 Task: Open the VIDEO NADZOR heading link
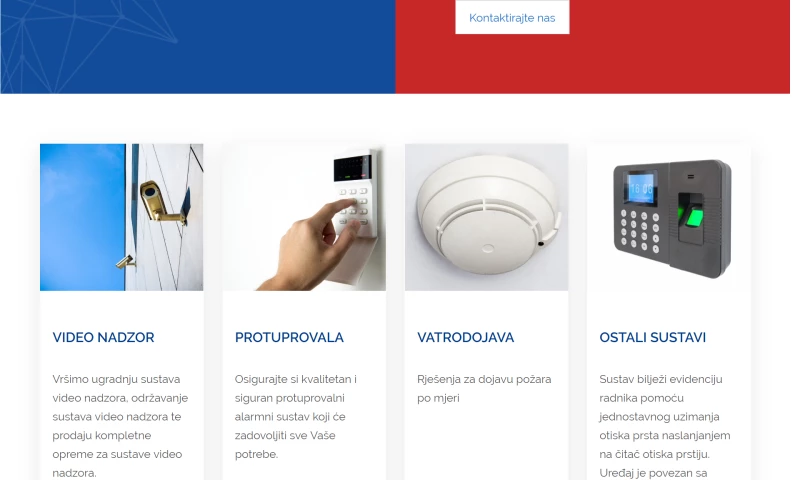coord(103,337)
